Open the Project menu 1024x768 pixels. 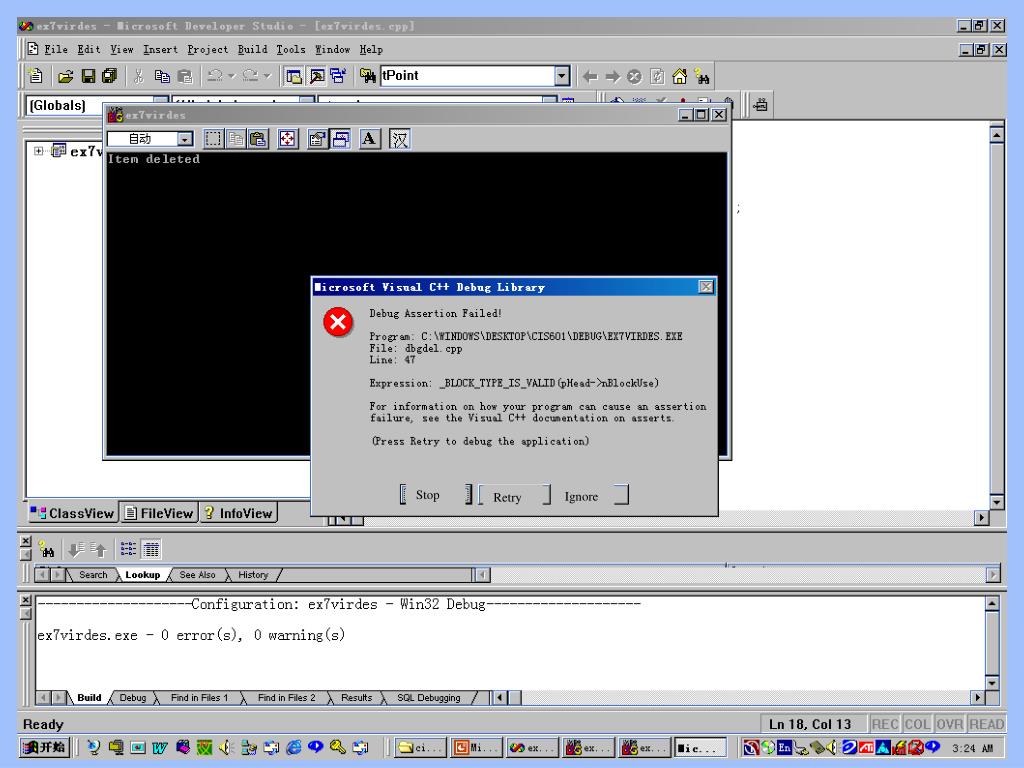click(208, 50)
